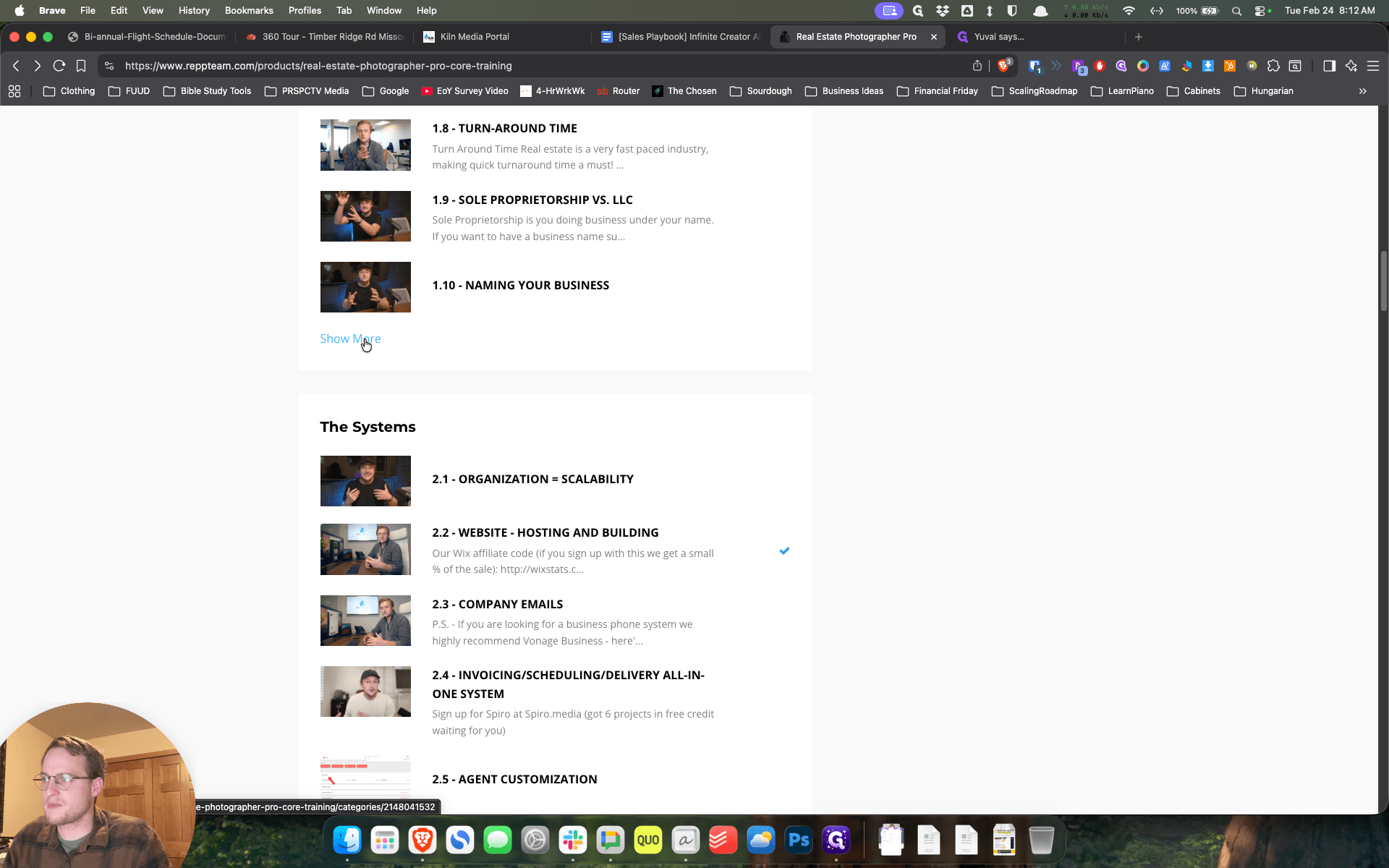Image resolution: width=1389 pixels, height=868 pixels.
Task: Open lesson 1.9 Sole Proprietorship vs. LLC
Action: tap(532, 200)
